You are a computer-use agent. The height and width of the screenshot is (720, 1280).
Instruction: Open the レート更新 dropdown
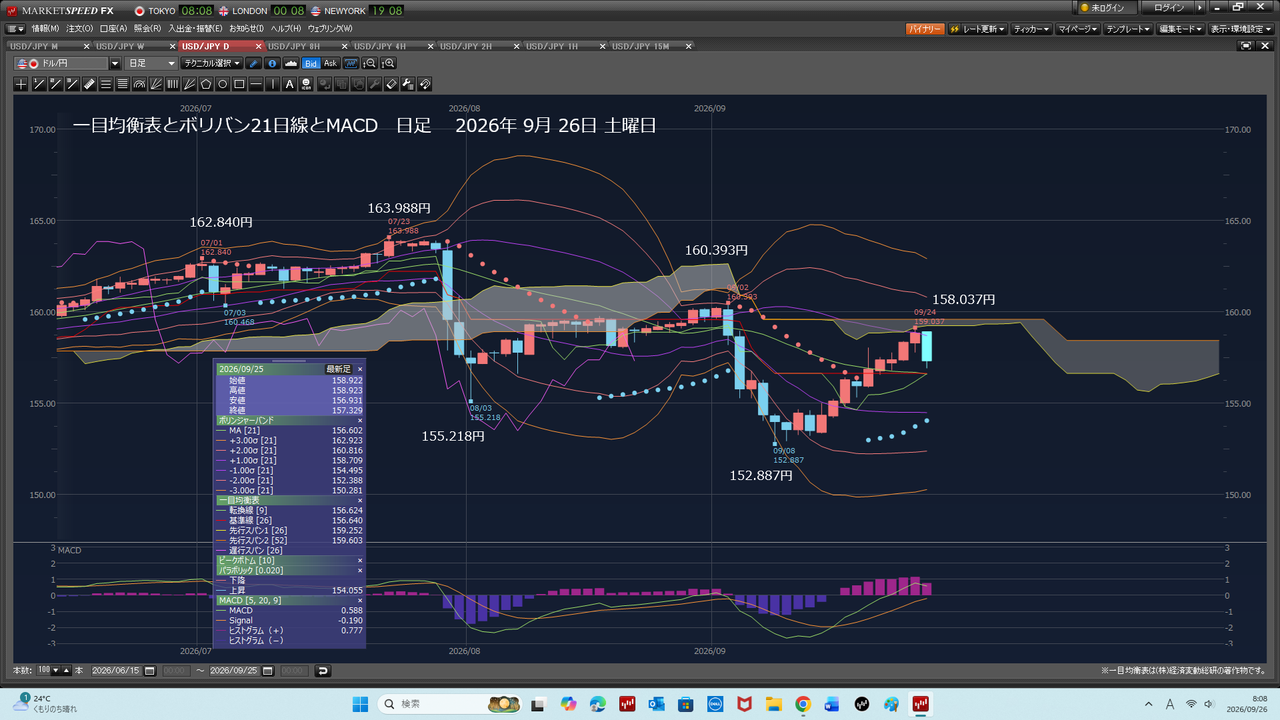click(x=977, y=30)
